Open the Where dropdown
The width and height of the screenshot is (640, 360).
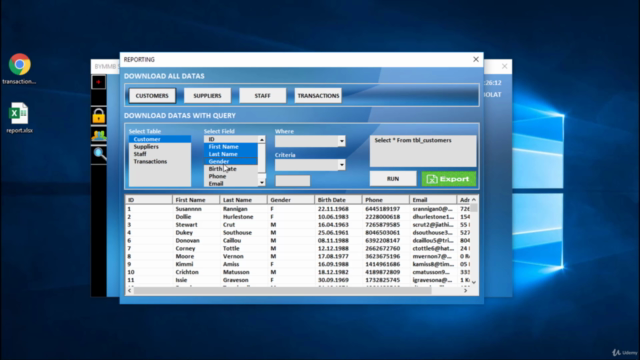click(342, 141)
